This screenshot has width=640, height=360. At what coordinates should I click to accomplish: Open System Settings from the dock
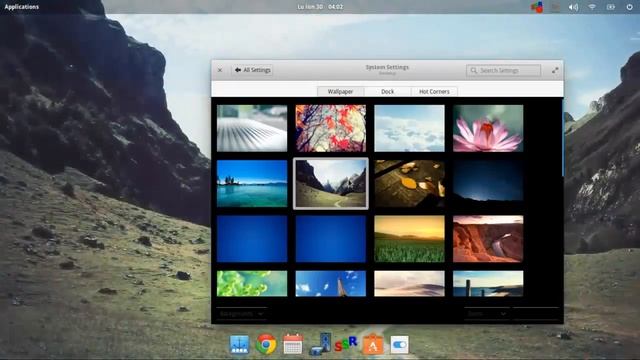(x=399, y=344)
